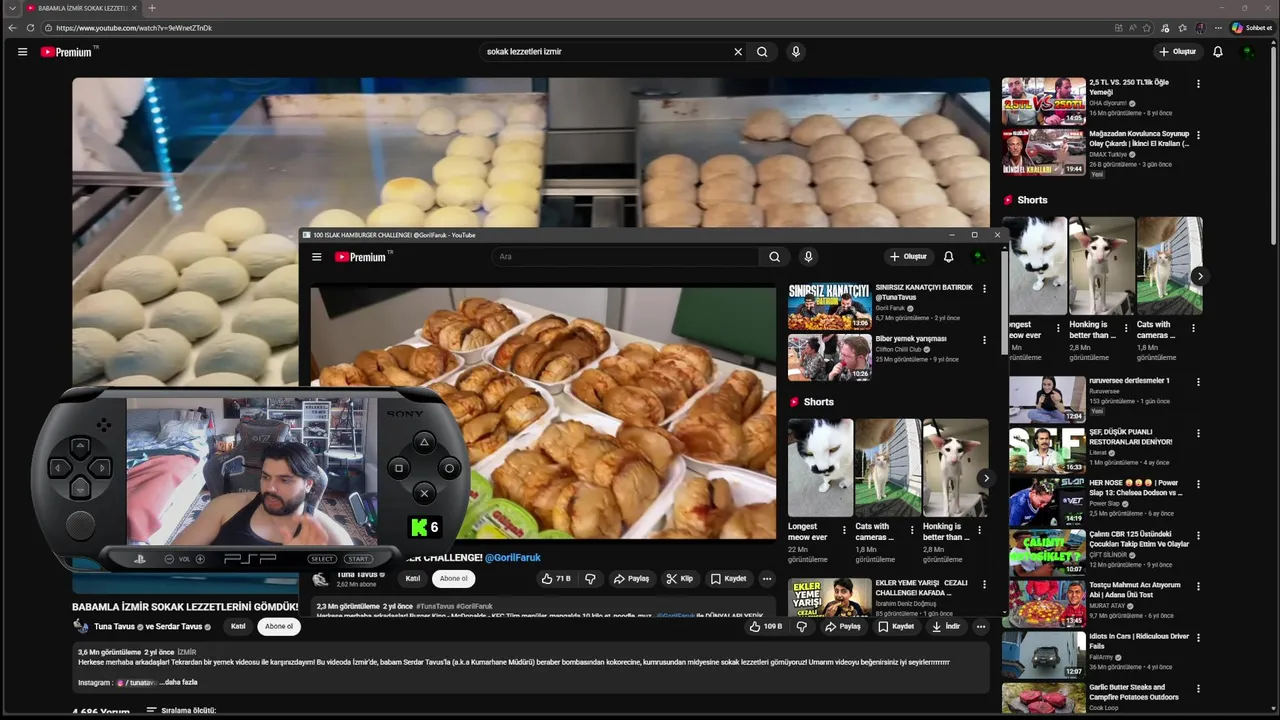Click the 'Ara' search field in popup
This screenshot has height=720, width=1280.
626,257
